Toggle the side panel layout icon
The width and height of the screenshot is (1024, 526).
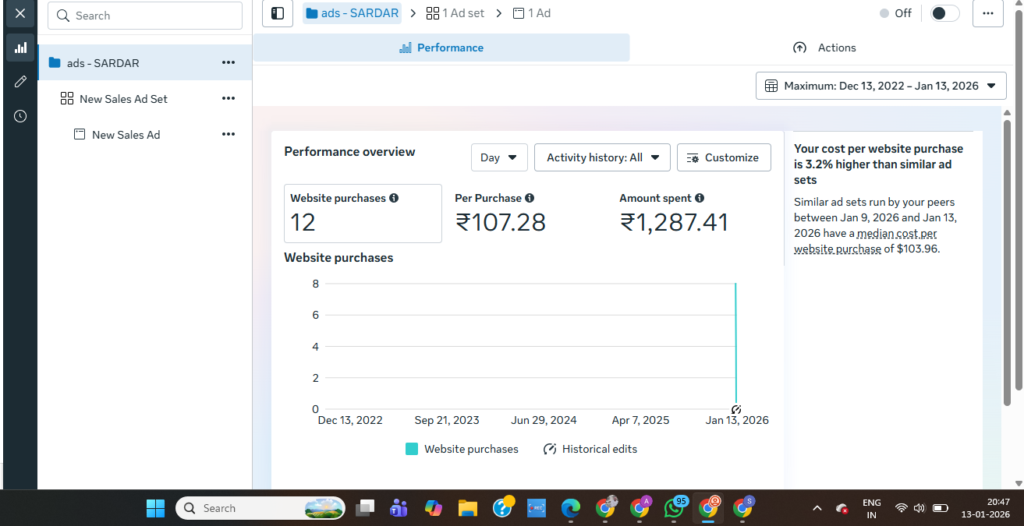278,13
